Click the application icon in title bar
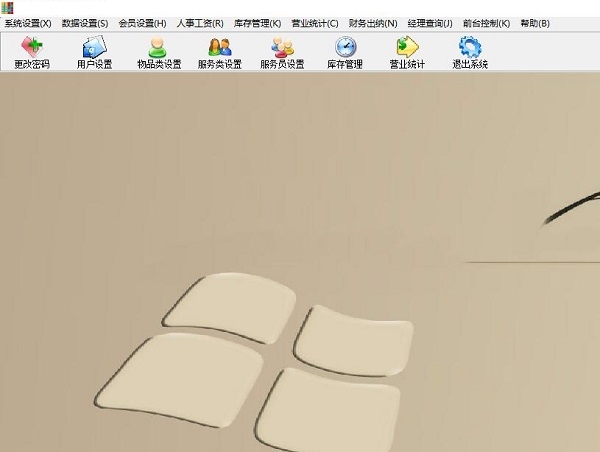Viewport: 600px width, 452px height. (x=7, y=8)
